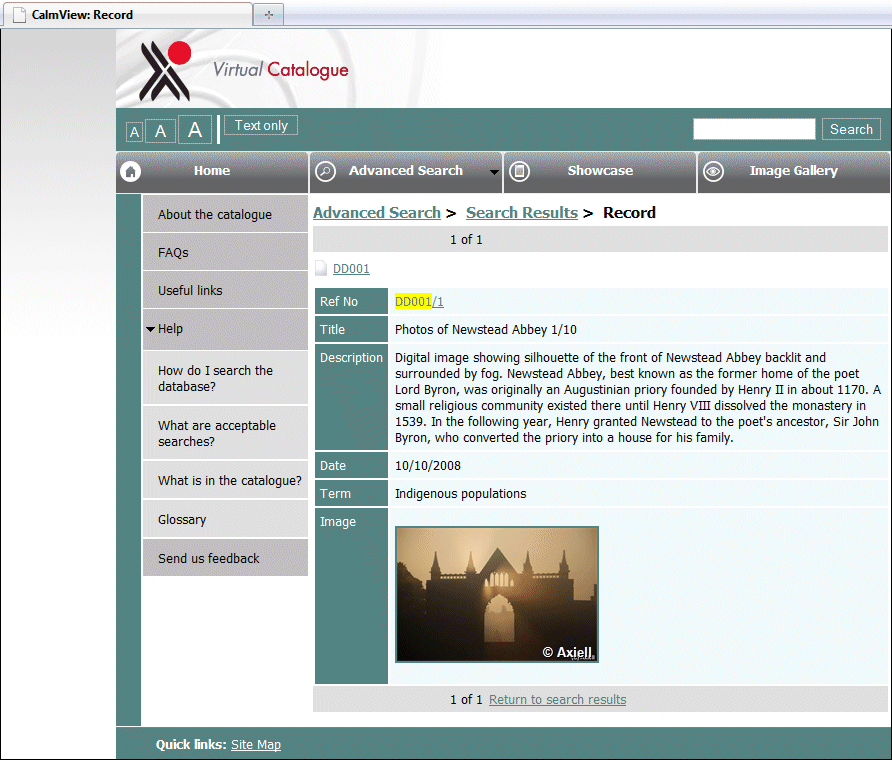The height and width of the screenshot is (760, 892).
Task: Open About the catalogue menu item
Action: (215, 214)
